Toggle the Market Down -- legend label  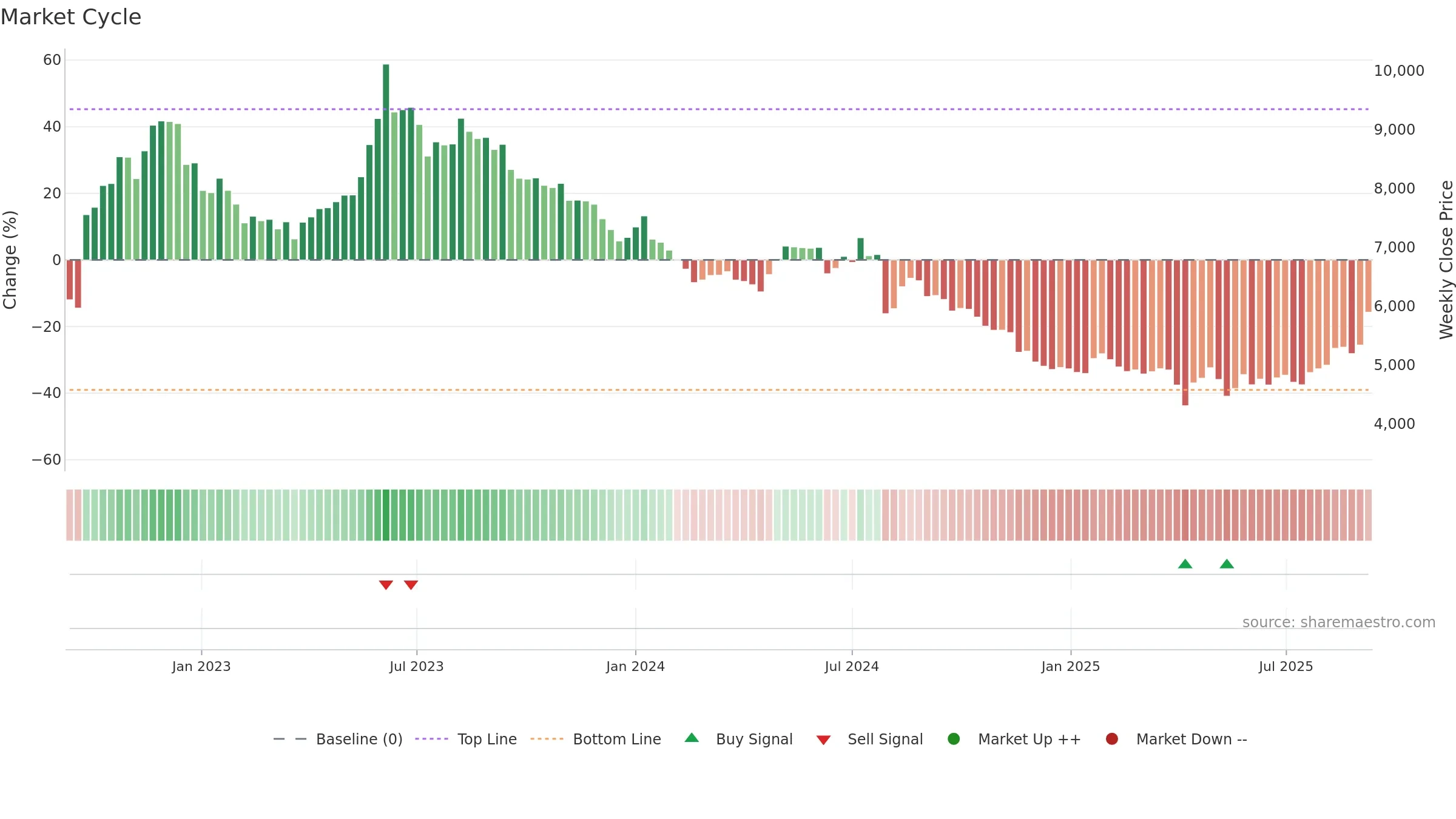click(x=1191, y=739)
